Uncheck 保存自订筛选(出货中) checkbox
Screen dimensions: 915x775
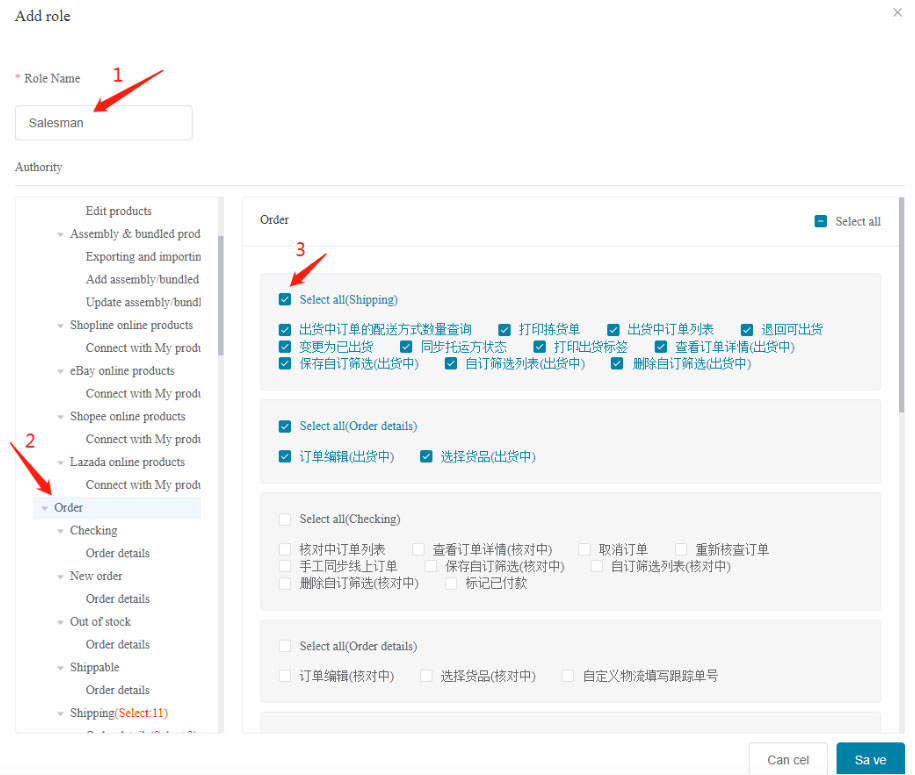pos(285,364)
